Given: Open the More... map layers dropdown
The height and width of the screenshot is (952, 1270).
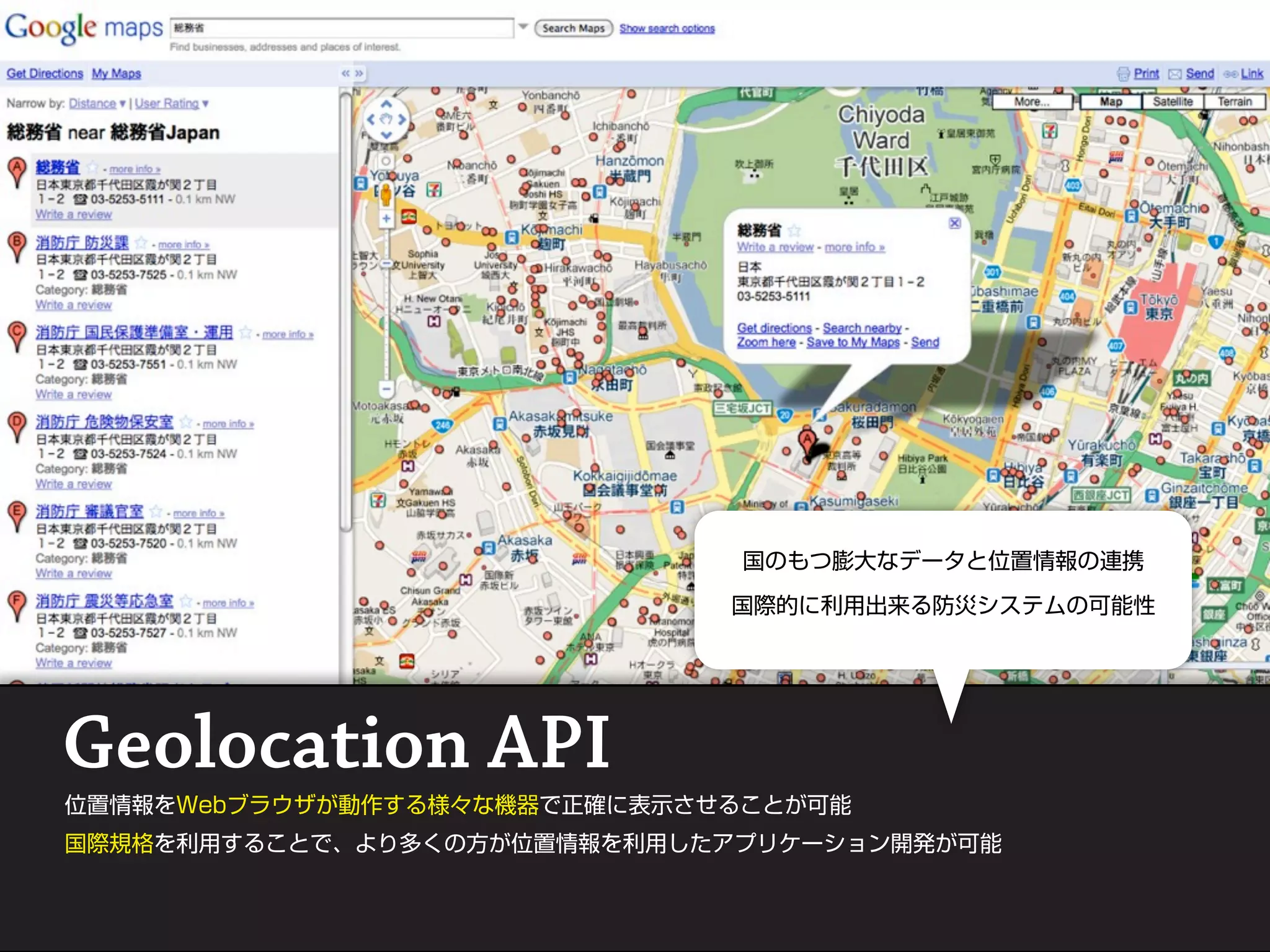Looking at the screenshot, I should pyautogui.click(x=1032, y=102).
